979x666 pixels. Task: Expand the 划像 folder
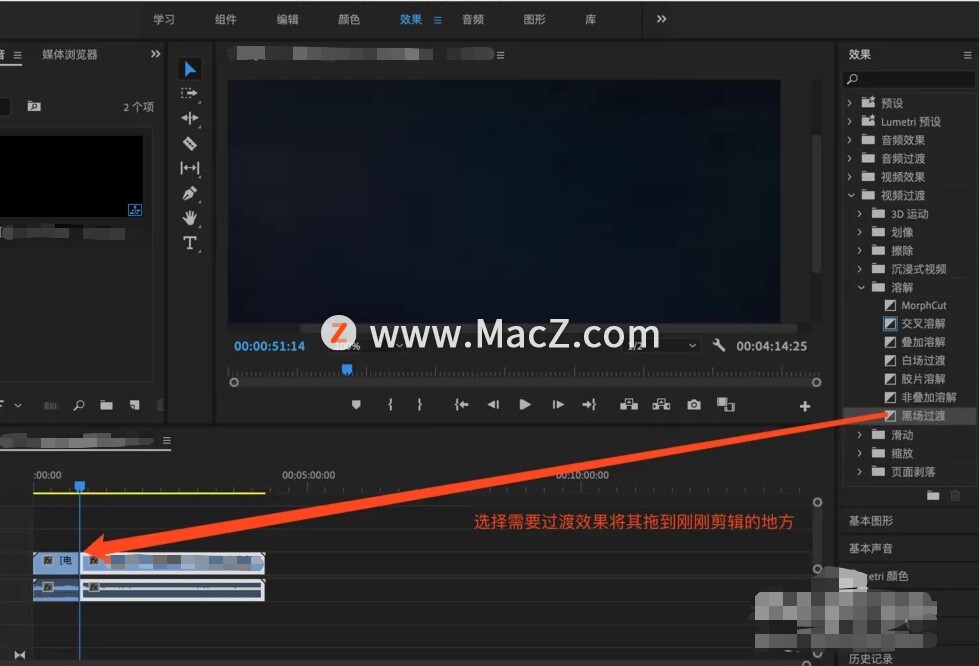point(860,232)
